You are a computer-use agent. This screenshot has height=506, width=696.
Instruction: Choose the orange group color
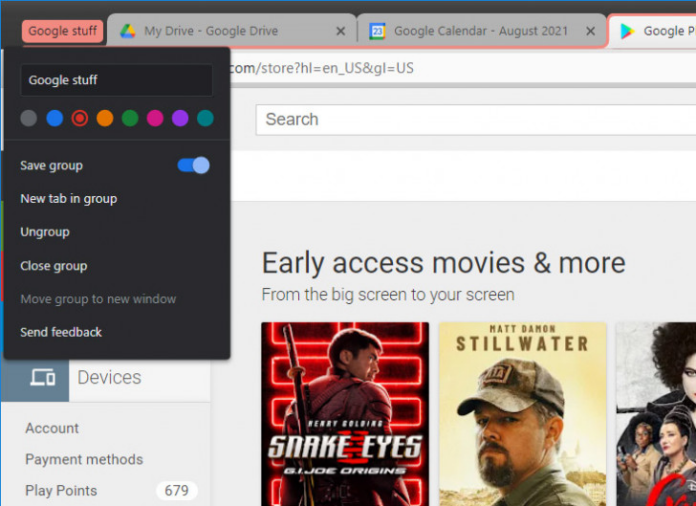(105, 118)
